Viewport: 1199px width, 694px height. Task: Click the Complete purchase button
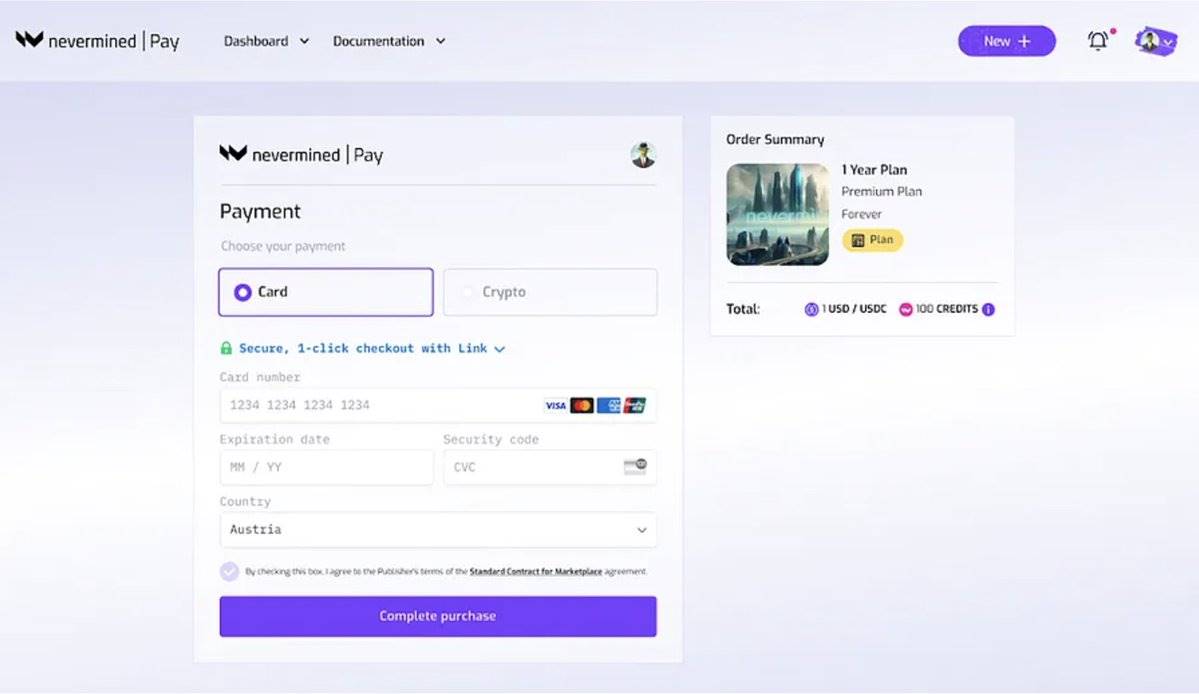click(438, 616)
